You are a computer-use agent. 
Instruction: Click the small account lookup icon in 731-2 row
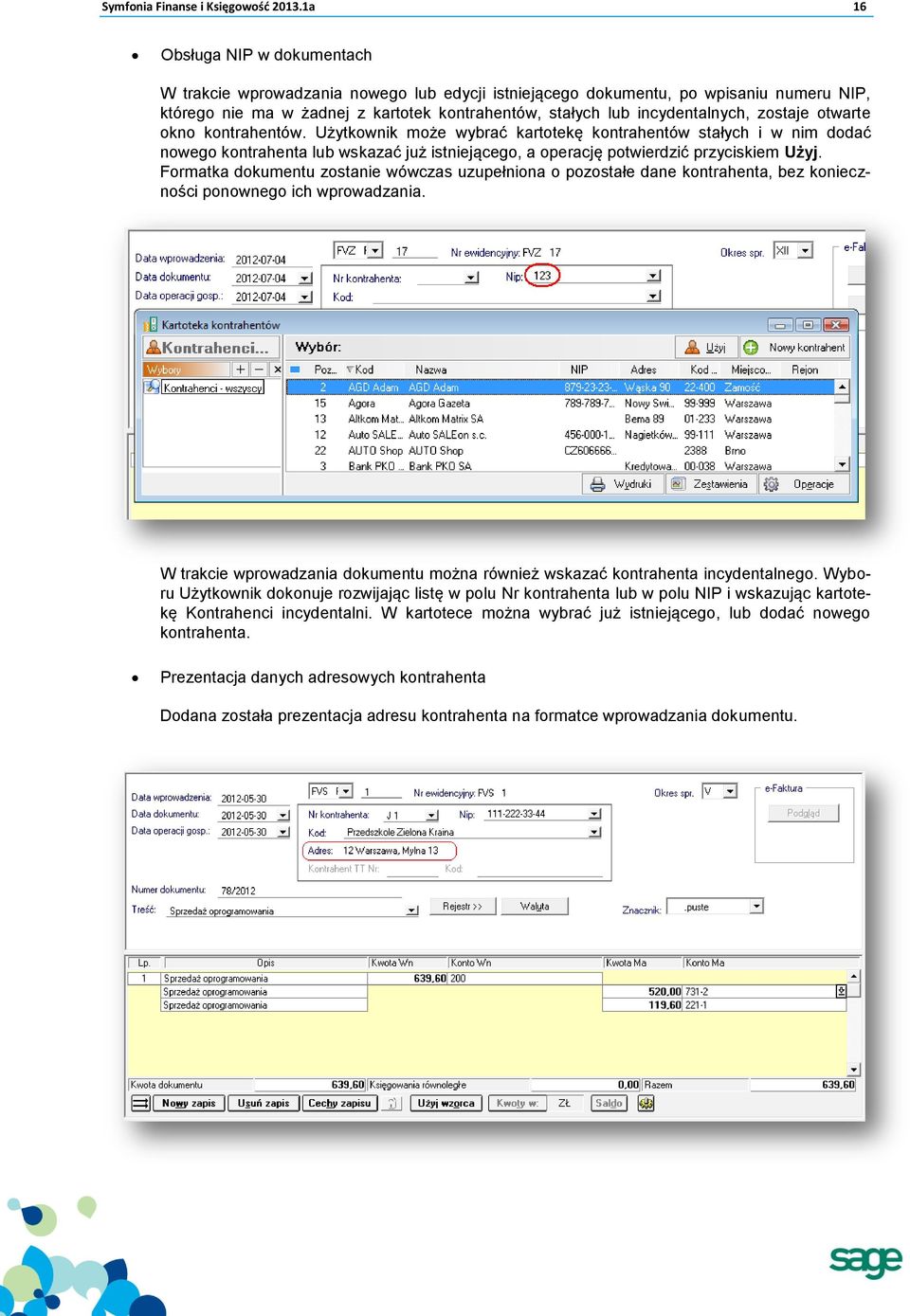coord(841,991)
